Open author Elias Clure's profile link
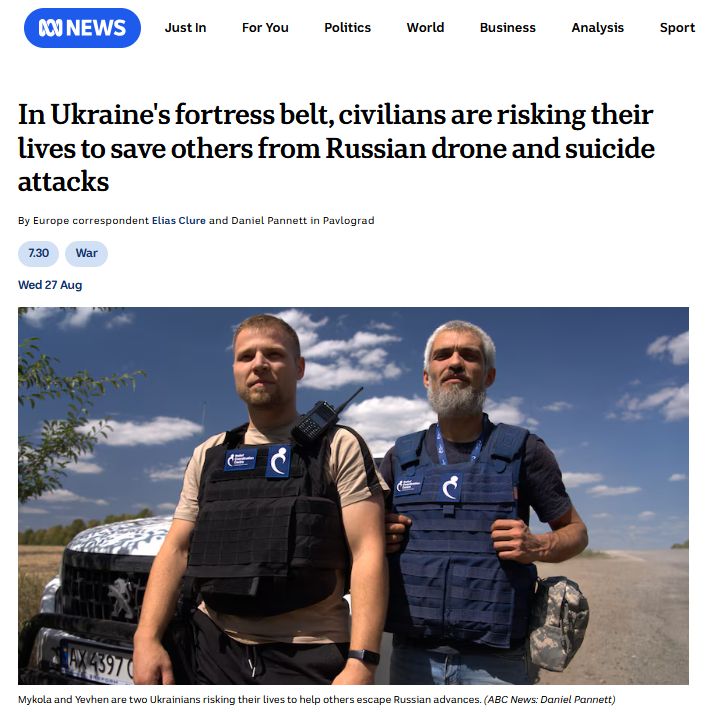This screenshot has height=720, width=710. pyautogui.click(x=179, y=220)
